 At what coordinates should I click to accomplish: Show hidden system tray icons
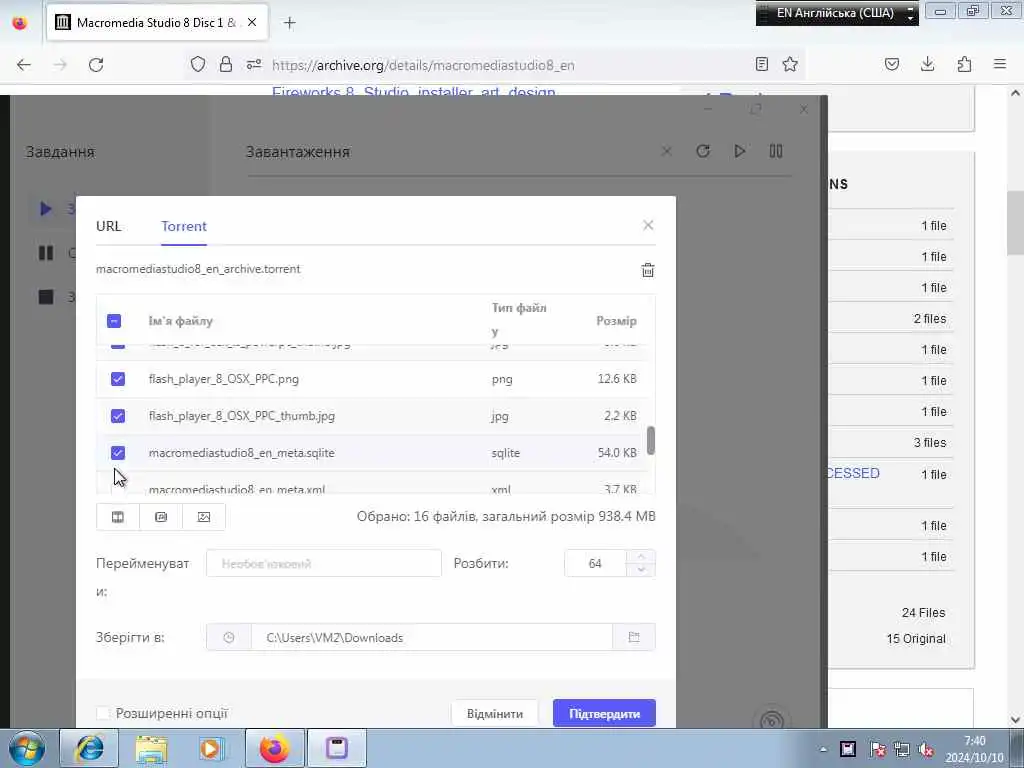click(x=823, y=750)
